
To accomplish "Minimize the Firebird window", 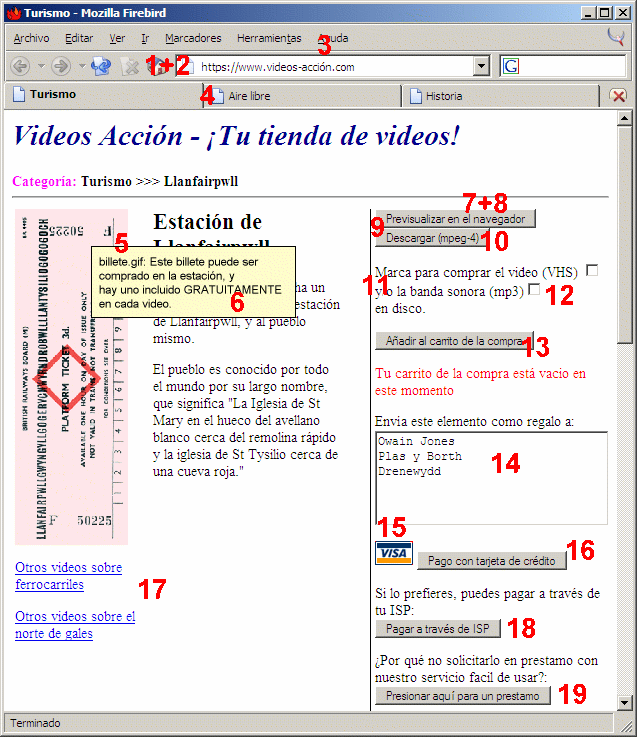I will tap(589, 13).
